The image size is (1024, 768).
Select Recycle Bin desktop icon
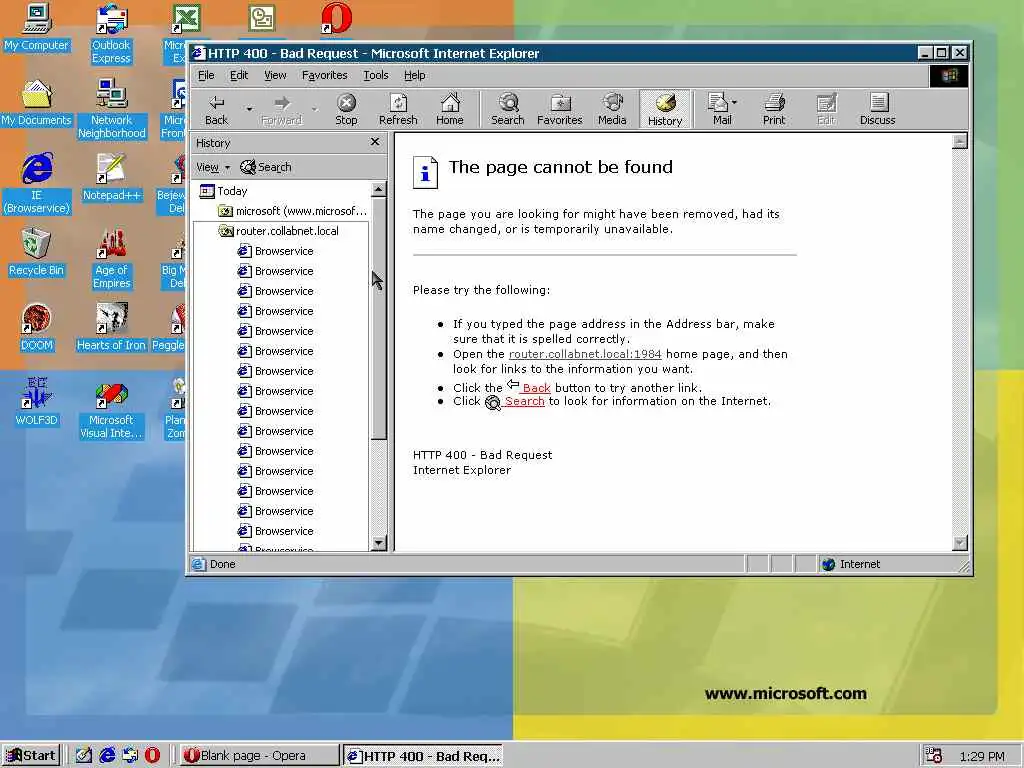36,252
